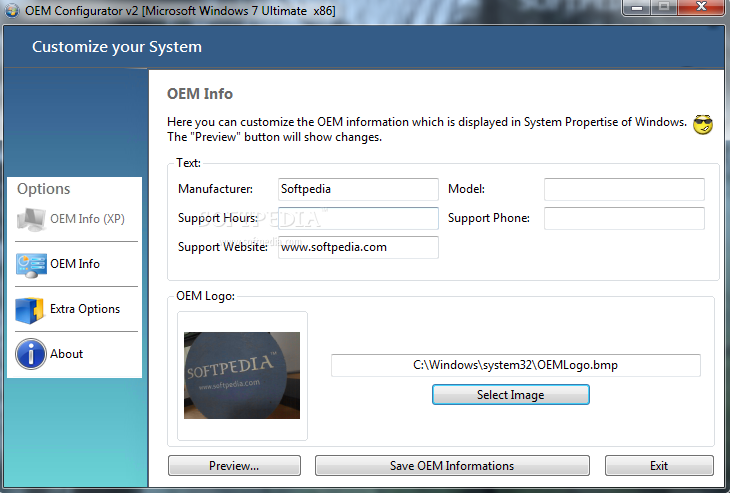
Task: Focus the Model text field
Action: (x=624, y=189)
